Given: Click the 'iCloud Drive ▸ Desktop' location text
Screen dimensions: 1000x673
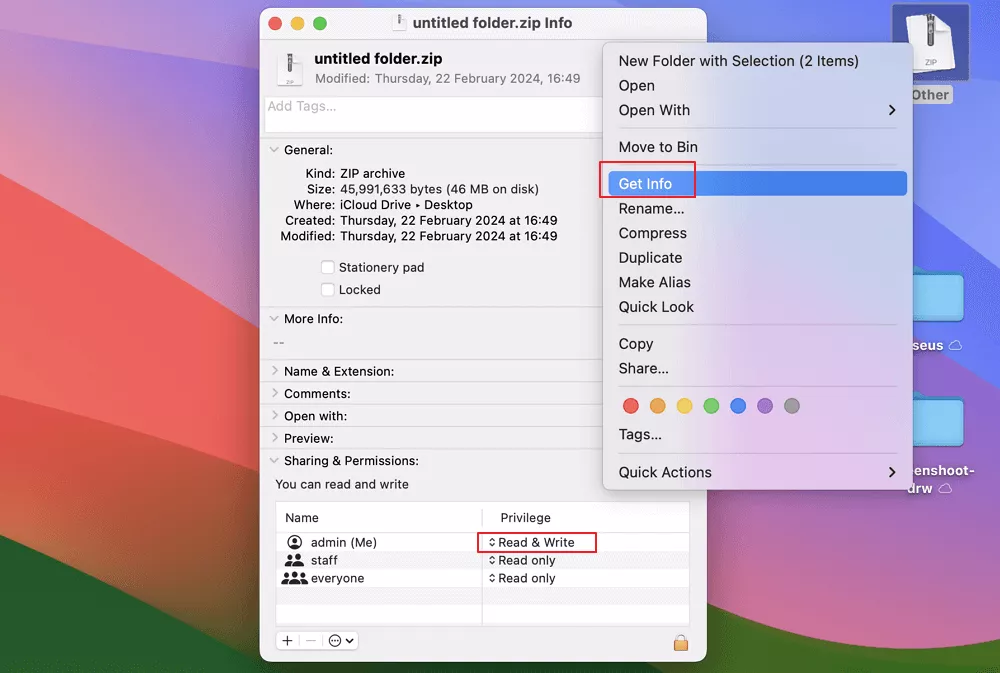Looking at the screenshot, I should pos(406,205).
